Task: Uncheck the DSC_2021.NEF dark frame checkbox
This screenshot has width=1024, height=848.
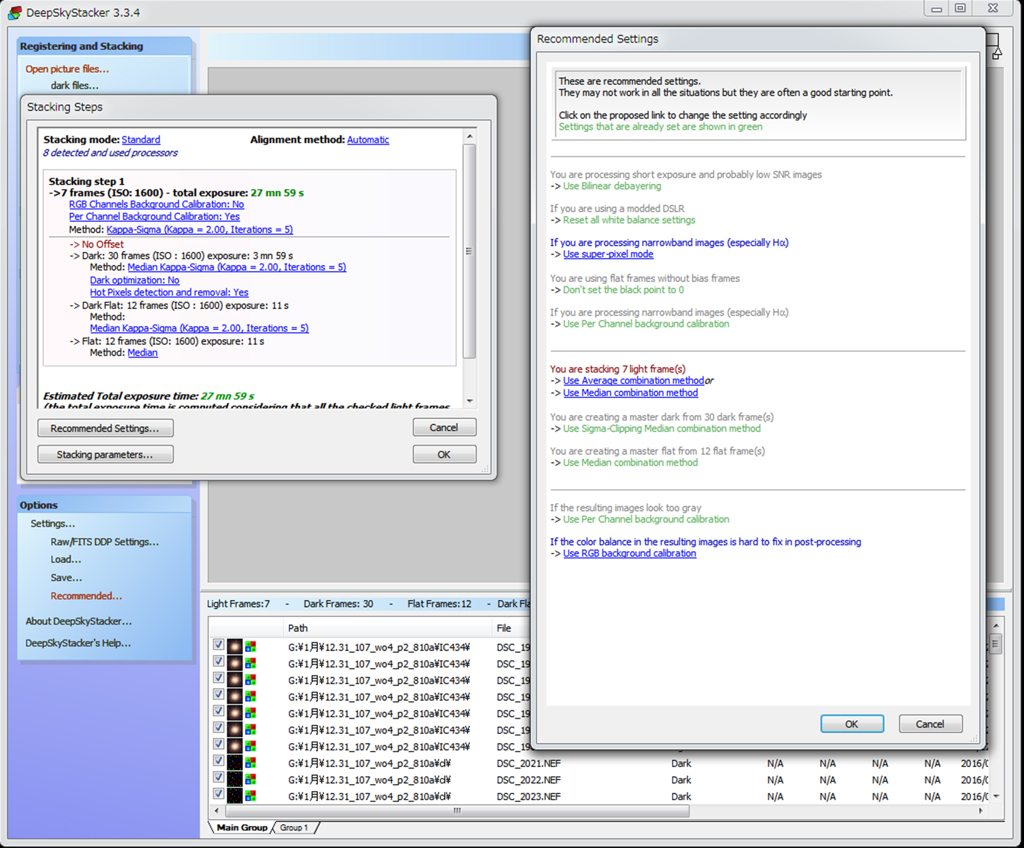Action: click(x=218, y=760)
